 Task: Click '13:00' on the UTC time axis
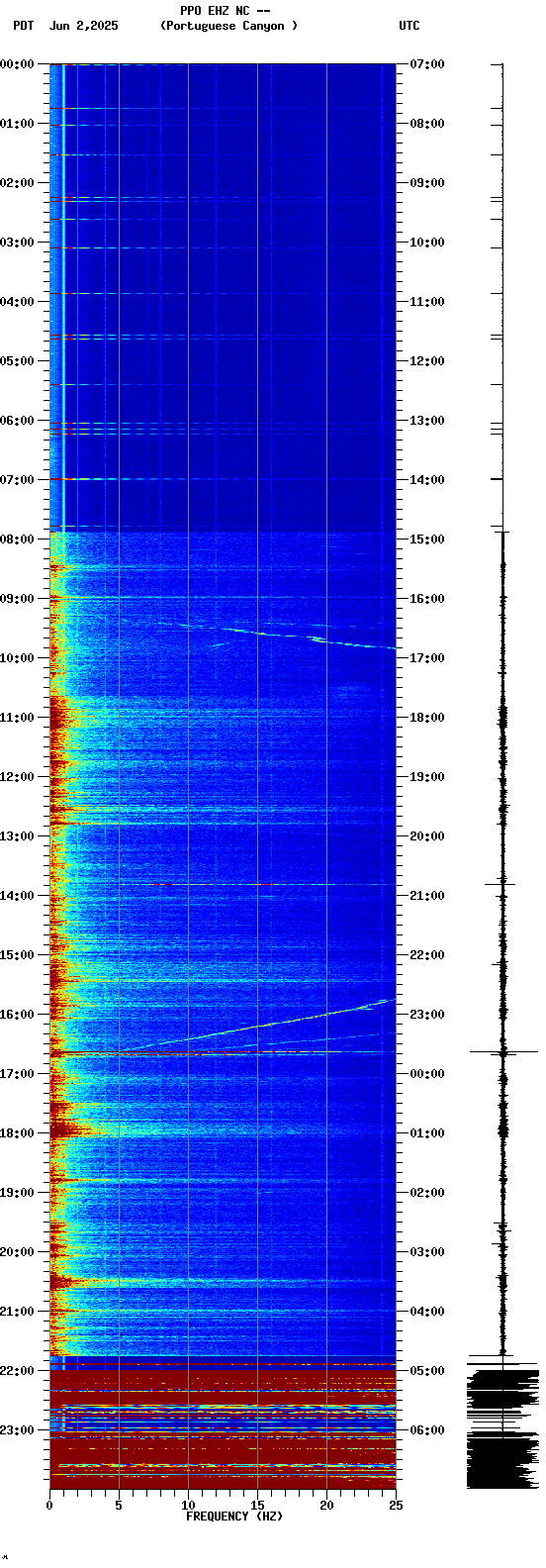[427, 421]
